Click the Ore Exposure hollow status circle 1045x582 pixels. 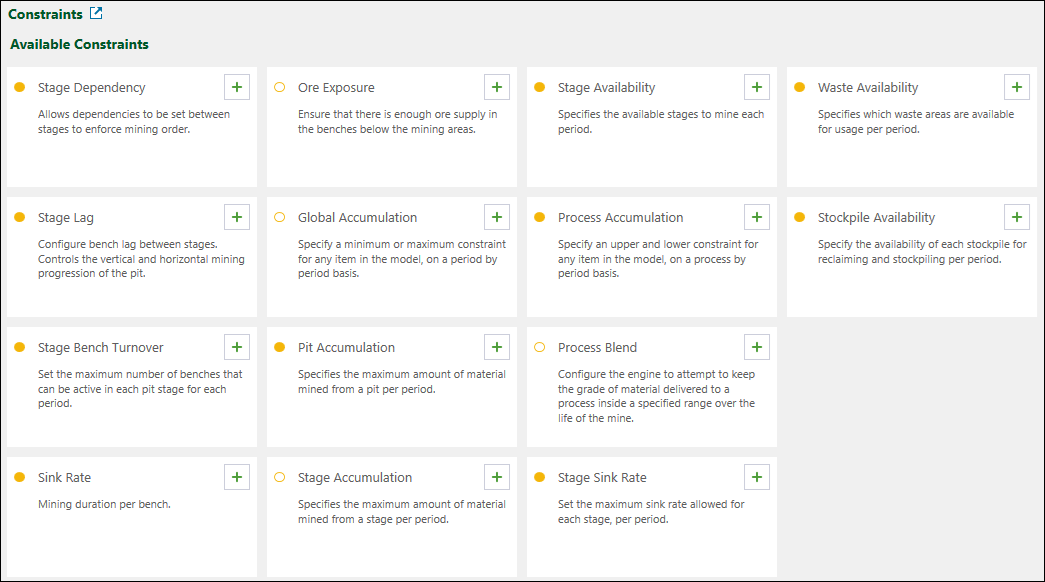(279, 88)
